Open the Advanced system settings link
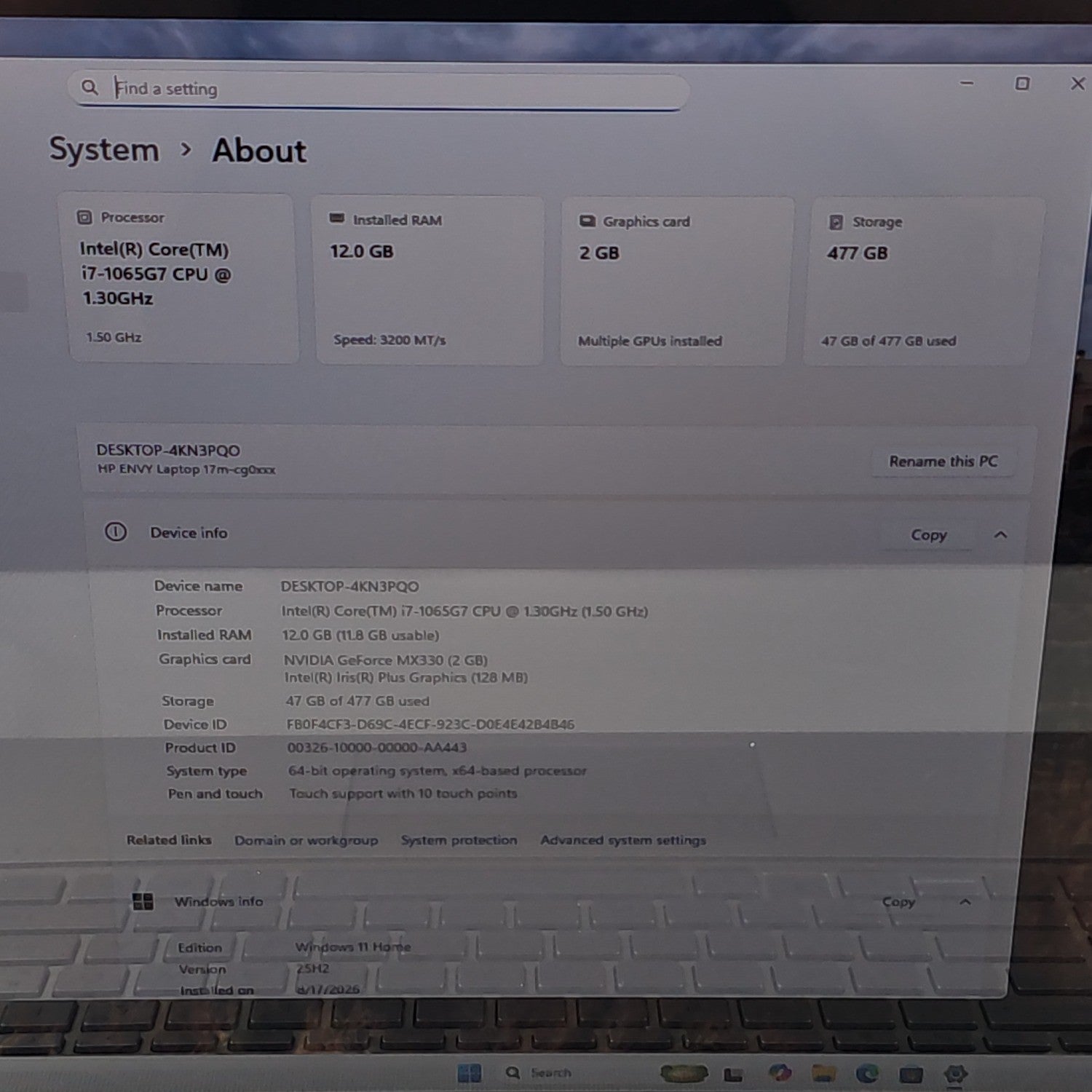This screenshot has height=1092, width=1092. click(x=623, y=840)
